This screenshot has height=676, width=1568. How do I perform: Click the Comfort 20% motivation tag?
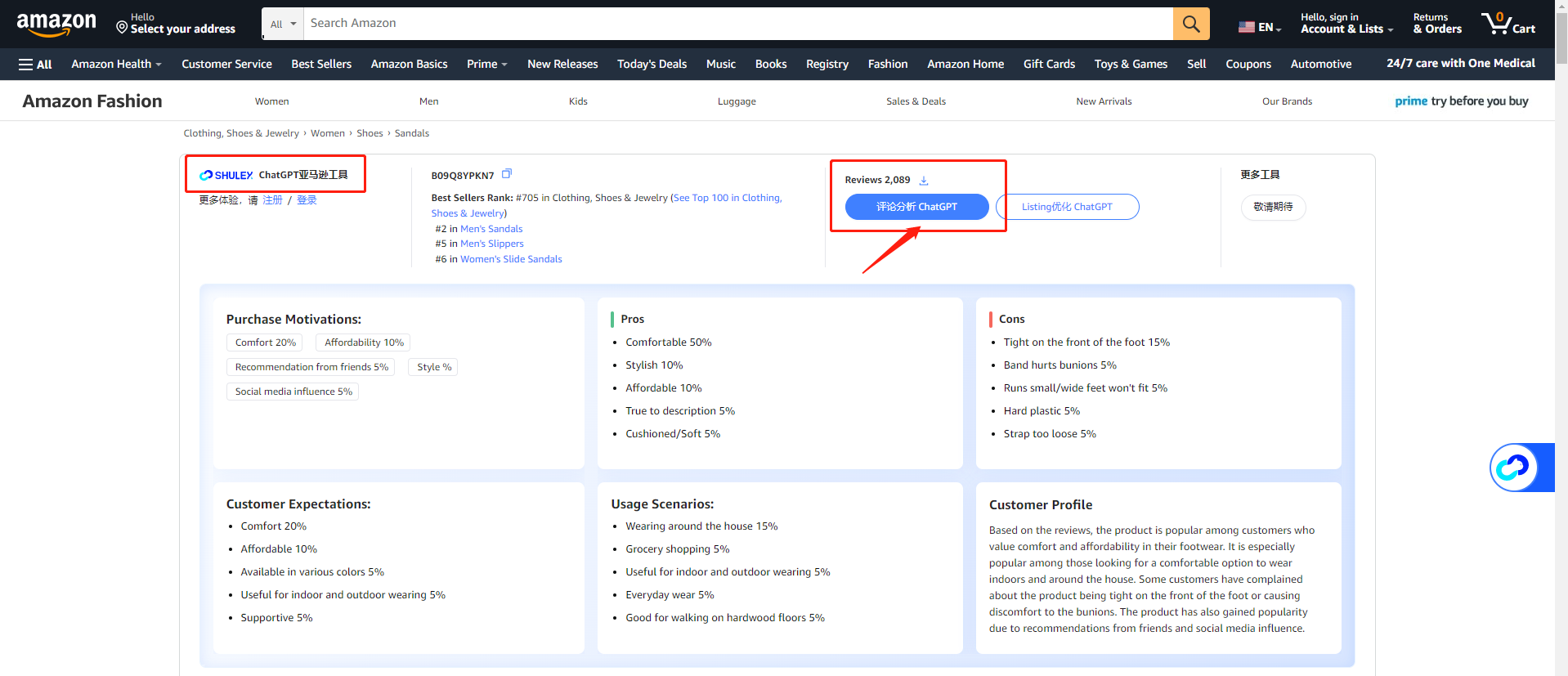tap(265, 342)
